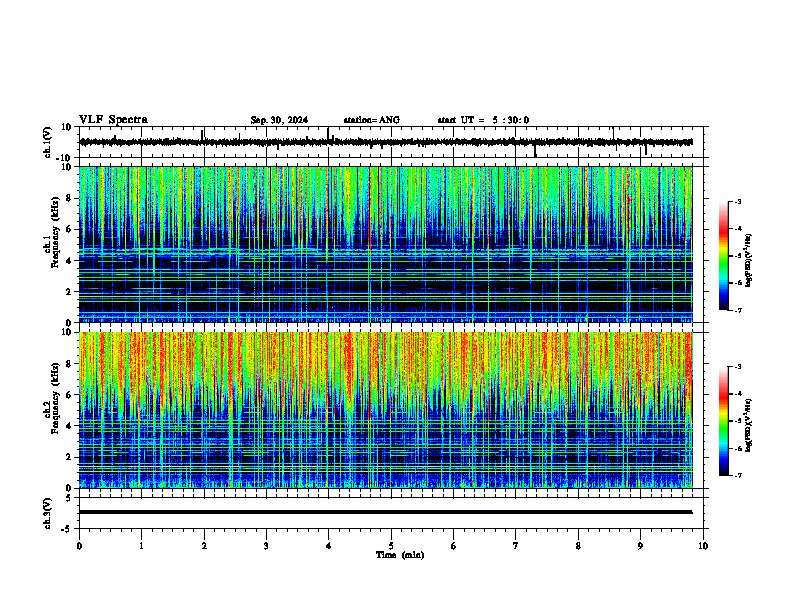The image size is (792, 612).
Task: Click time axis tick label "1"
Action: (141, 546)
